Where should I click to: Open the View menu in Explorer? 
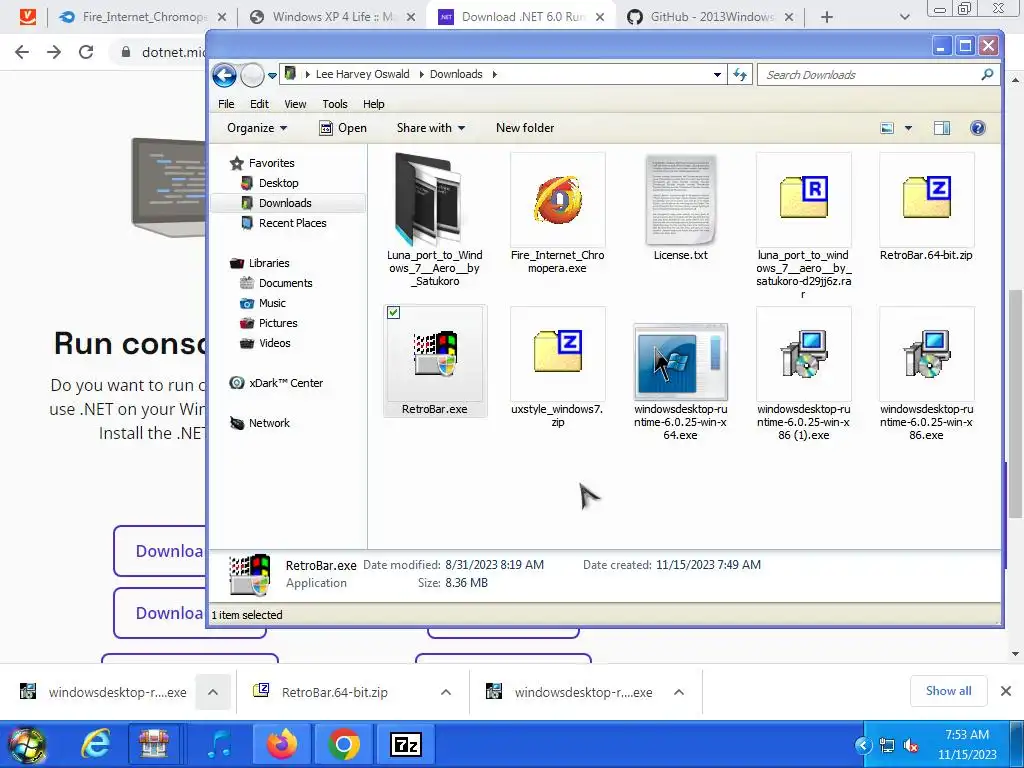(295, 104)
